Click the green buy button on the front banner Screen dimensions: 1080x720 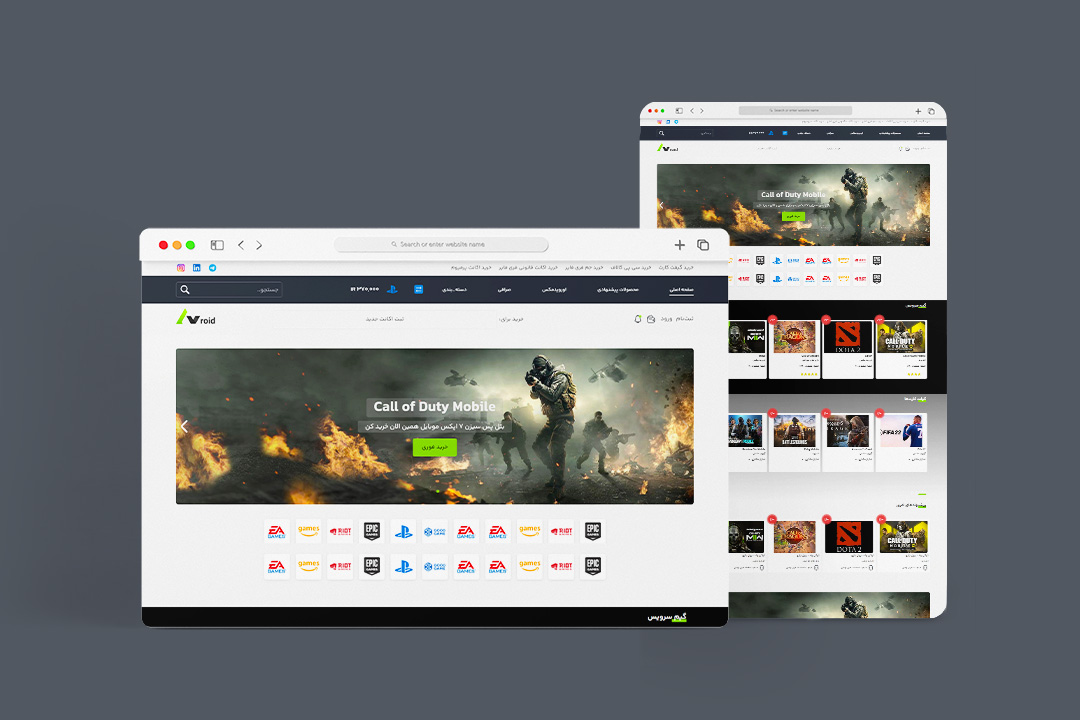point(435,447)
